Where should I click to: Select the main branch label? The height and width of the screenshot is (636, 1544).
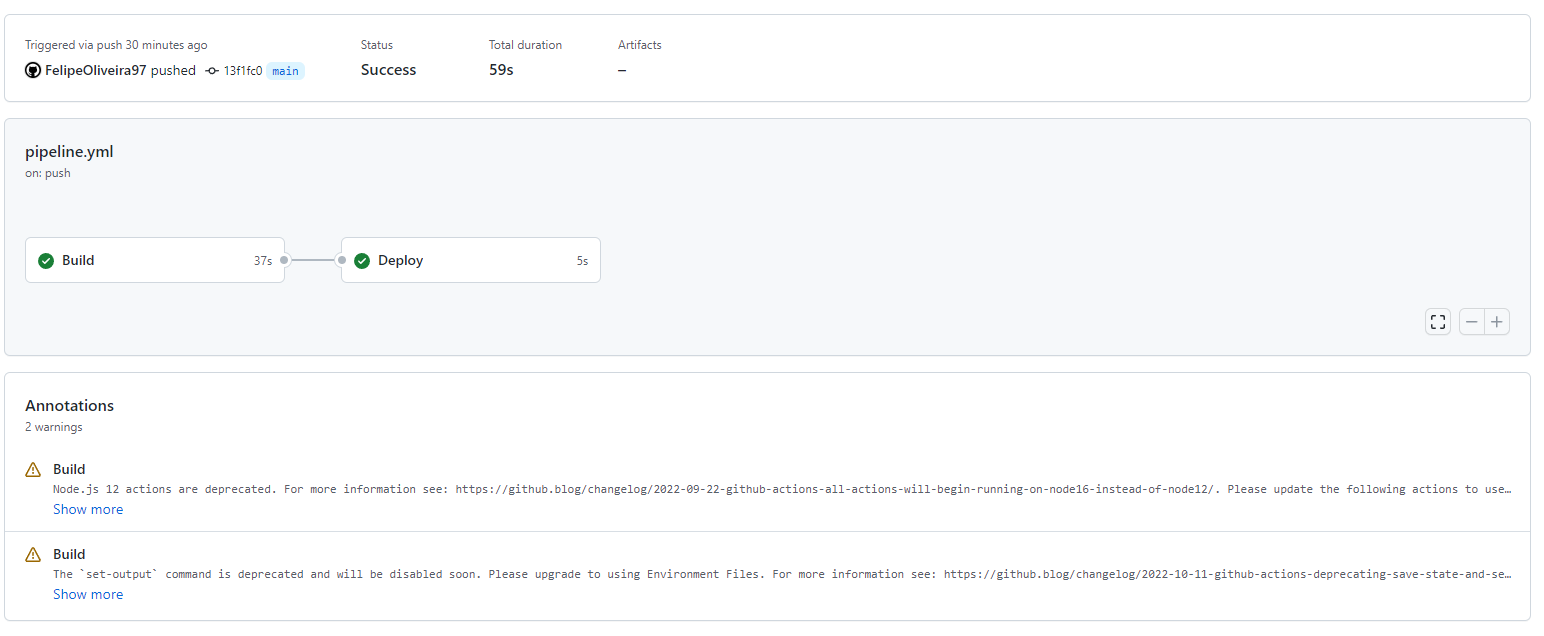[285, 70]
